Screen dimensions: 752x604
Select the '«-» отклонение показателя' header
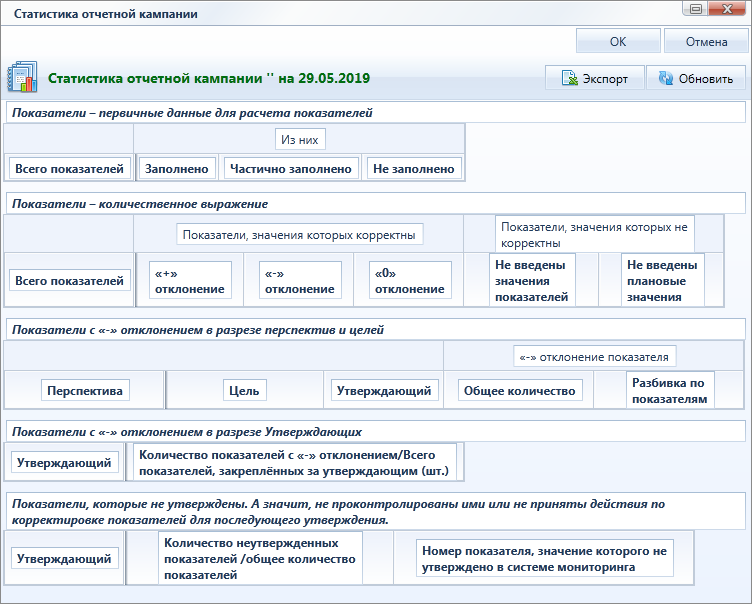pos(594,357)
